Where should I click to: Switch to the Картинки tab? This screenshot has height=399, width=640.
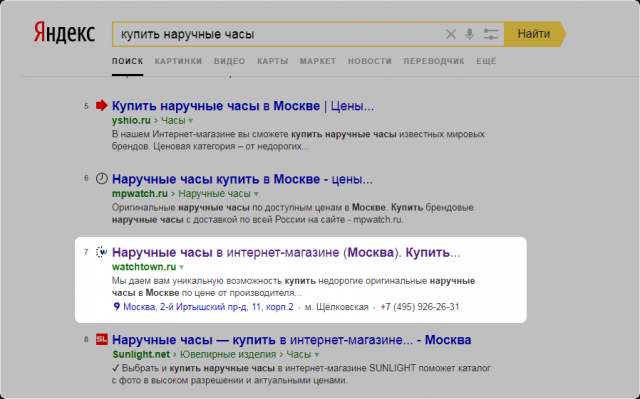(178, 61)
